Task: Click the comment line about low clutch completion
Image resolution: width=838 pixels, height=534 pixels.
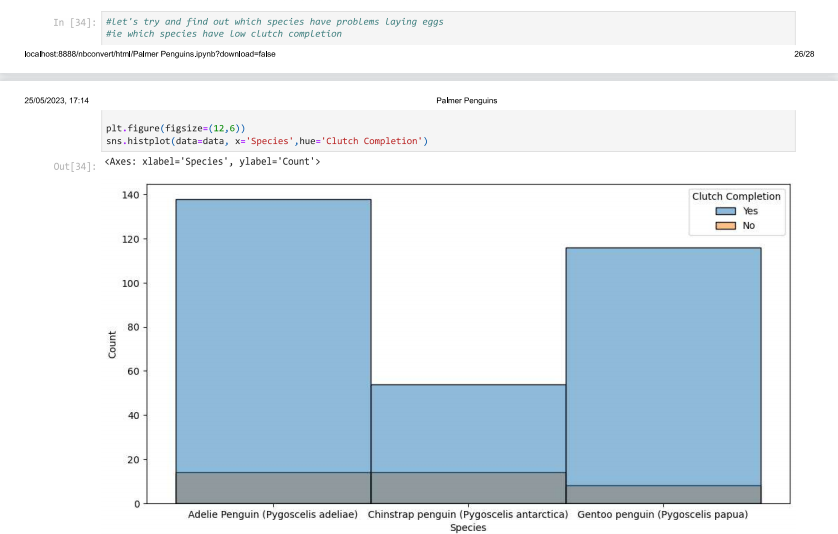Action: (x=223, y=34)
